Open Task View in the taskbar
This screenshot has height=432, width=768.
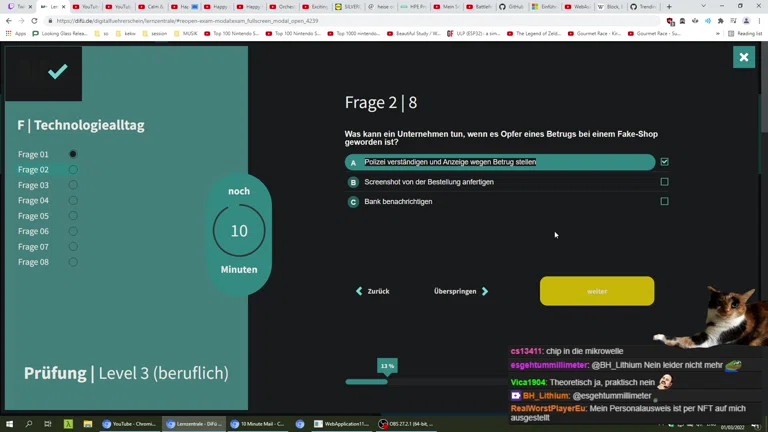pyautogui.click(x=48, y=424)
